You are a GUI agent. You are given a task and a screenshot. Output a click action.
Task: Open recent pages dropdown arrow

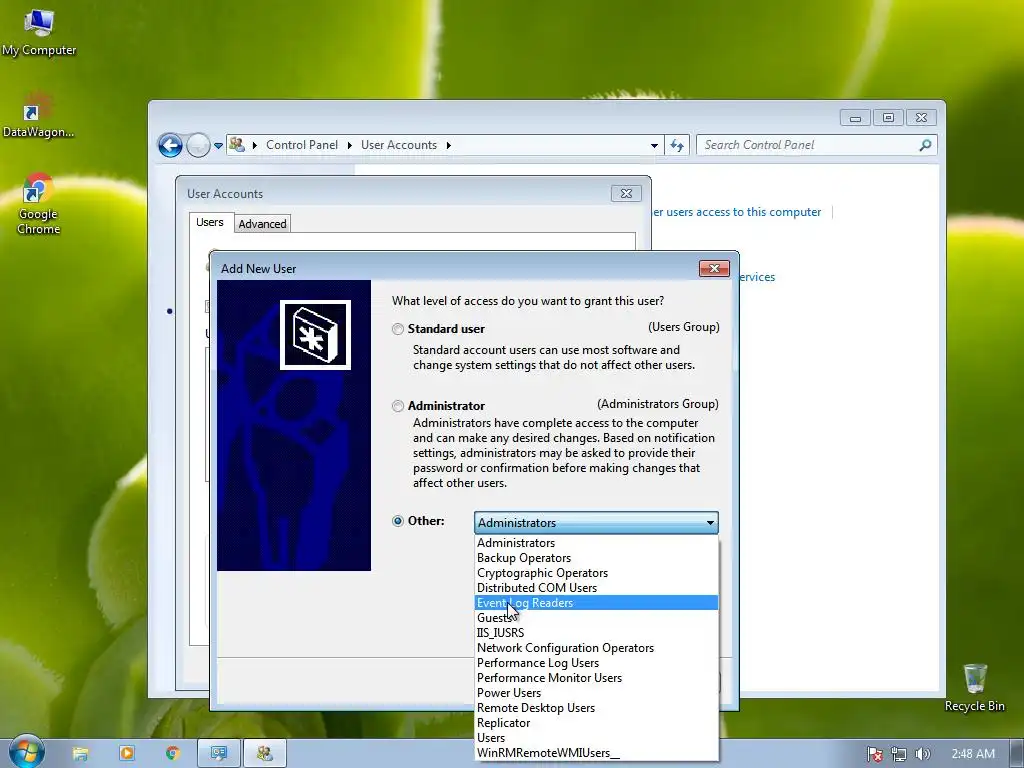[x=218, y=146]
